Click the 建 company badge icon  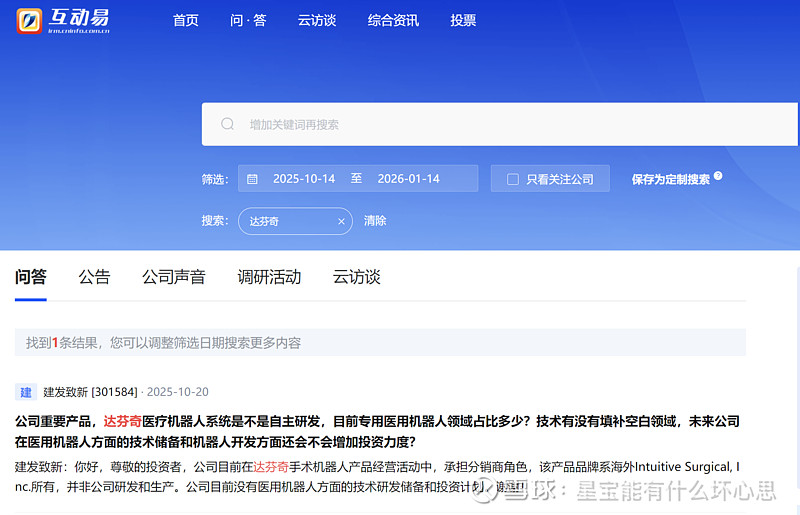coord(26,392)
